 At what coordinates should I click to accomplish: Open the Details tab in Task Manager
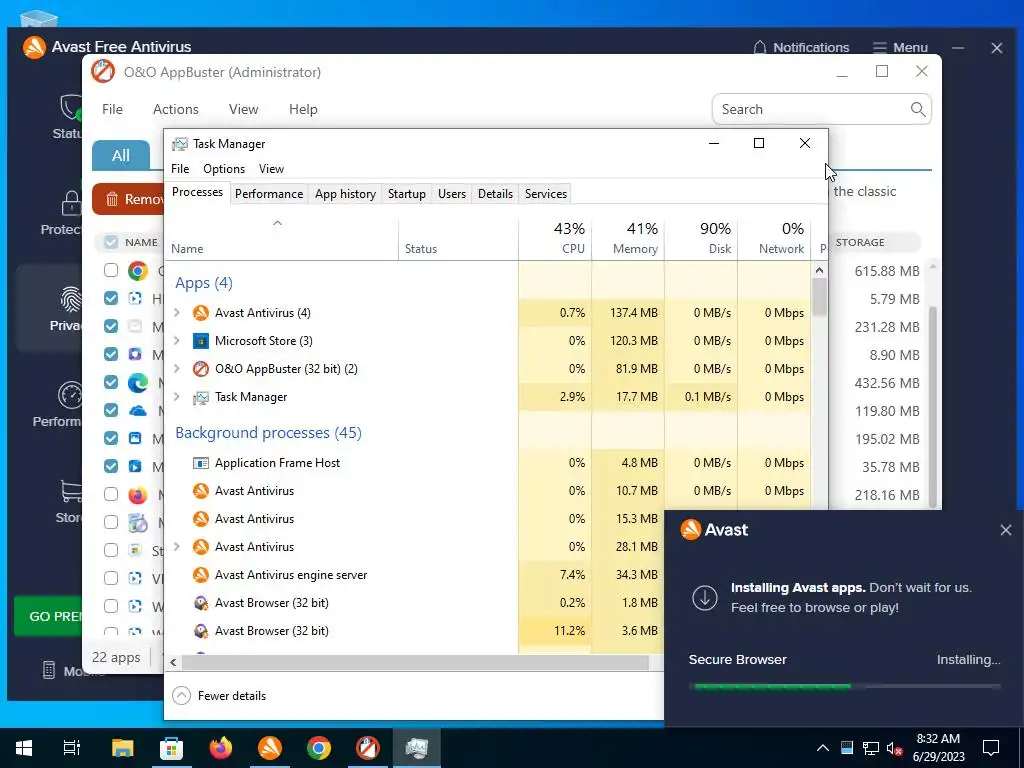click(495, 194)
